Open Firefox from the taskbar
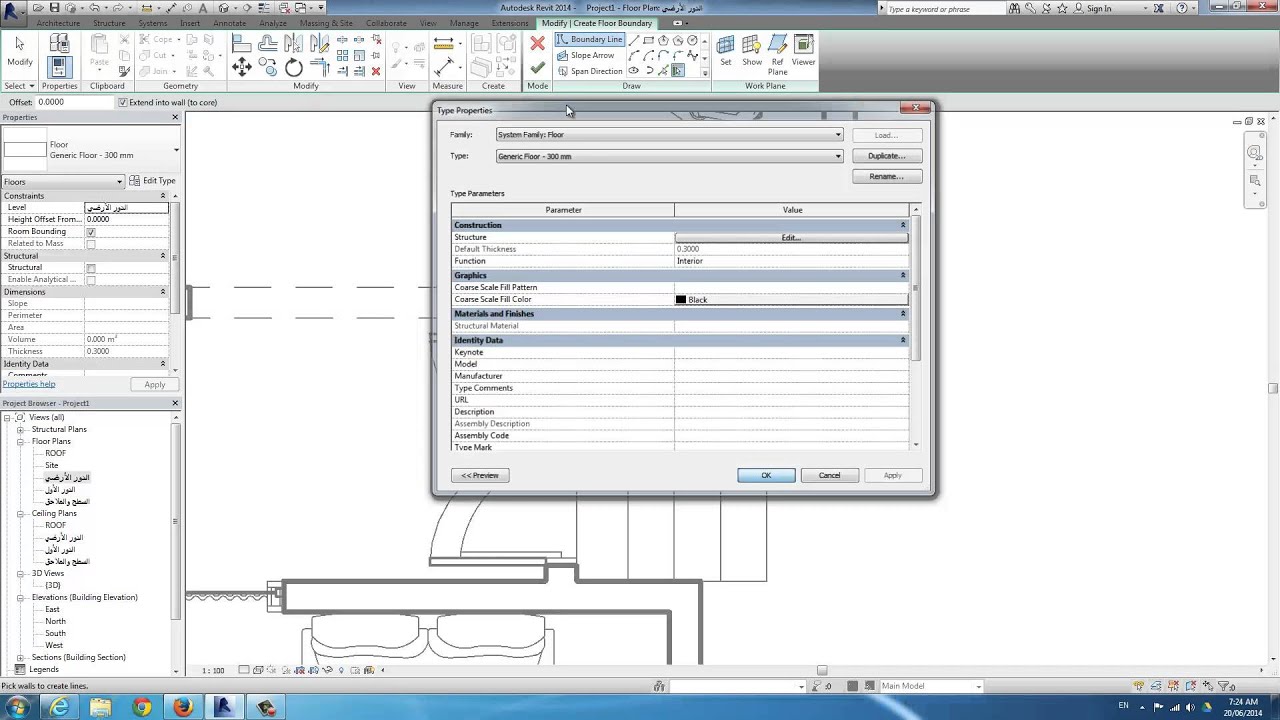Image resolution: width=1280 pixels, height=720 pixels. [182, 707]
